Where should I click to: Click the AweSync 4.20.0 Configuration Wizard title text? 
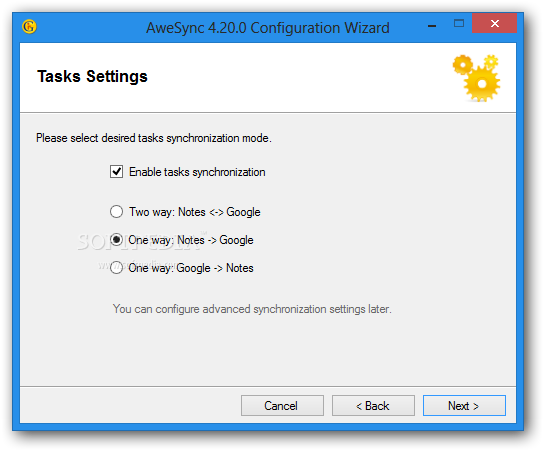267,28
